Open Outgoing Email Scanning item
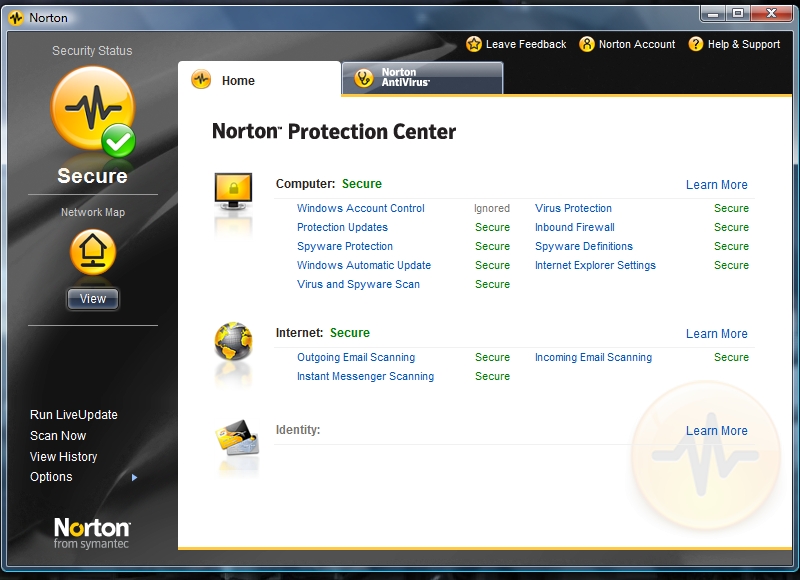The image size is (800, 580). click(356, 357)
